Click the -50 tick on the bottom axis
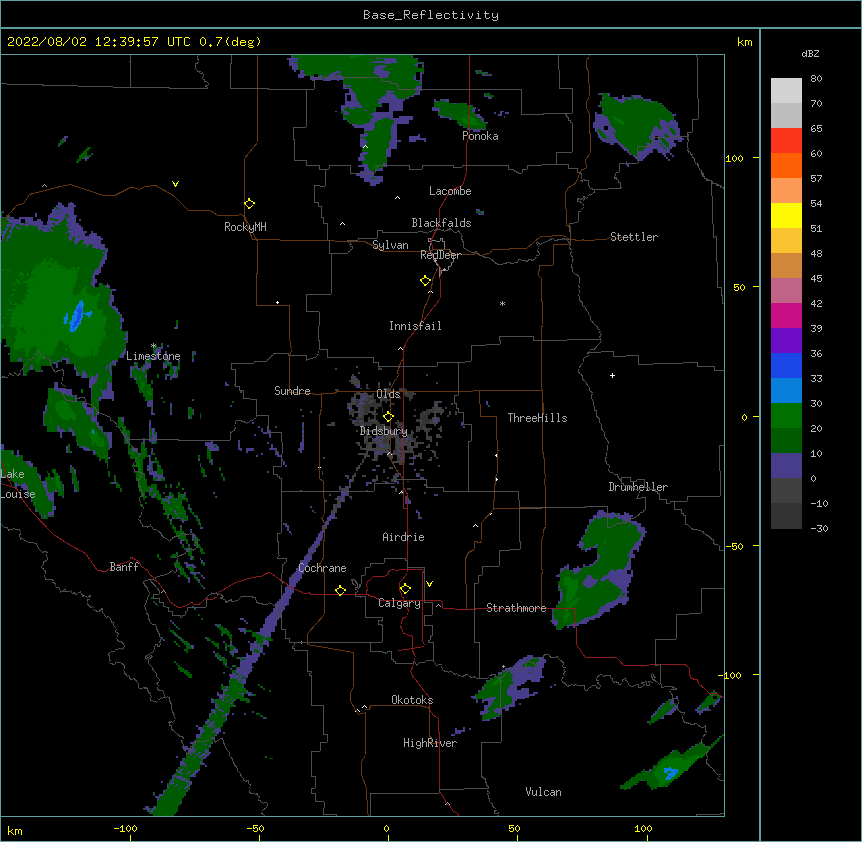Viewport: 862px width, 842px height. [255, 828]
